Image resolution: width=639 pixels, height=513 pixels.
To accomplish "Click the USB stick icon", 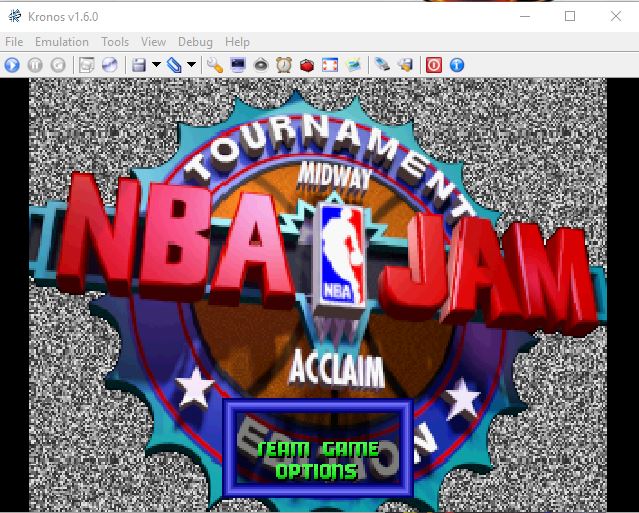I will (x=382, y=64).
